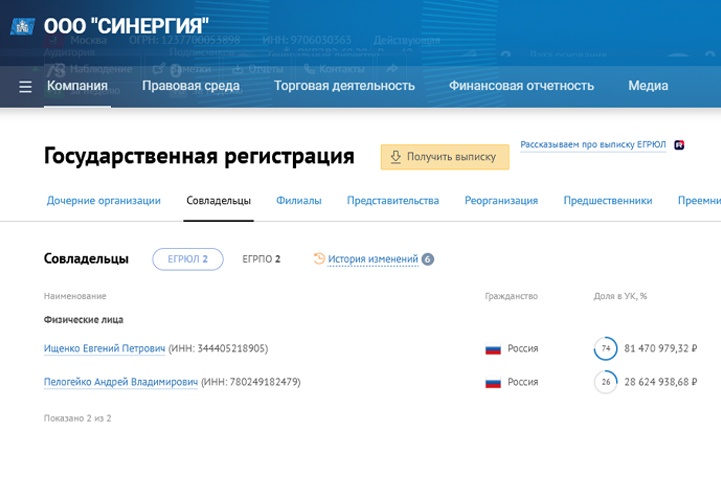Image resolution: width=721 pixels, height=480 pixels.
Task: Click the change history count badge 6
Action: tap(428, 259)
